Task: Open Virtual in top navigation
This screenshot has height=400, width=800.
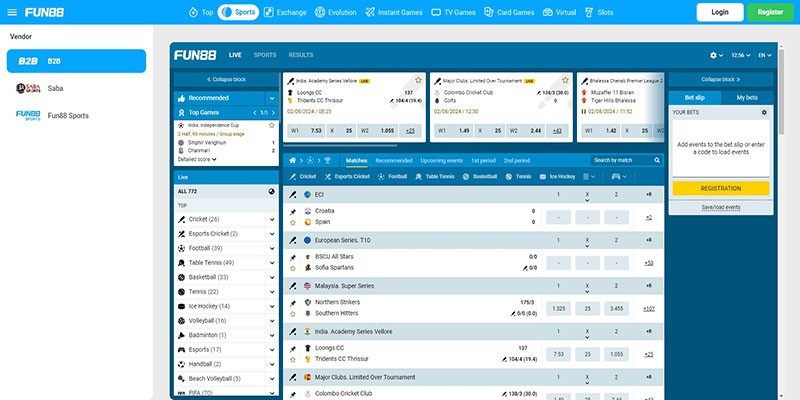Action: tap(559, 12)
